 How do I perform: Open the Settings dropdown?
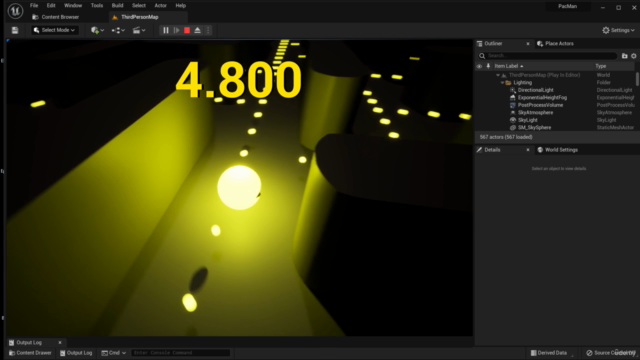(618, 30)
